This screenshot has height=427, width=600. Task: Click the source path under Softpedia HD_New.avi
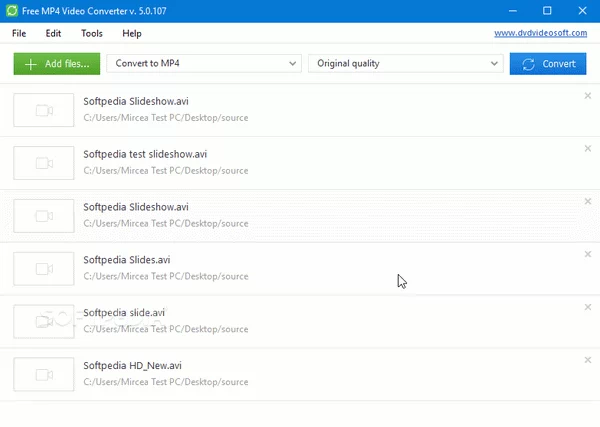(x=166, y=382)
